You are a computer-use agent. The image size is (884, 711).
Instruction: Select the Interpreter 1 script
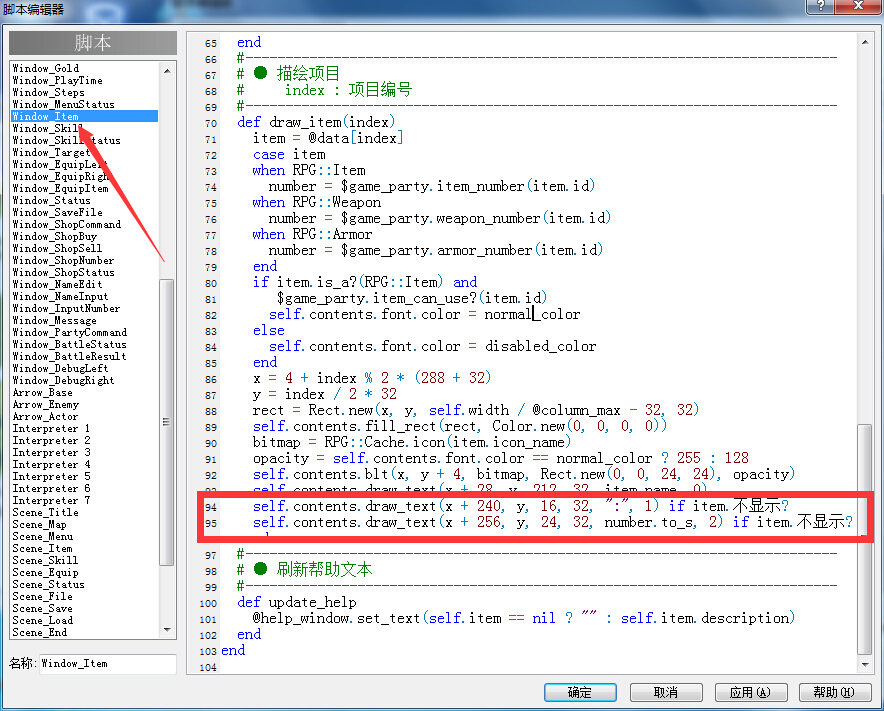51,429
